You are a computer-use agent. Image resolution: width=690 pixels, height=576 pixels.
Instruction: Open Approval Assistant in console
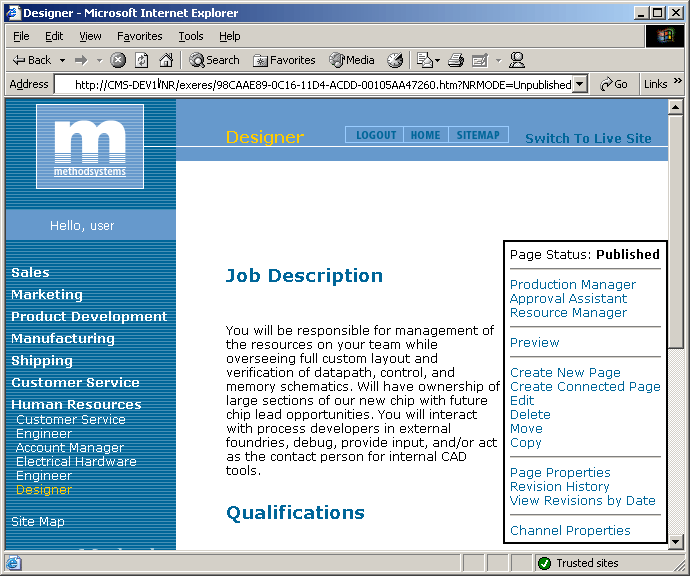[x=568, y=299]
